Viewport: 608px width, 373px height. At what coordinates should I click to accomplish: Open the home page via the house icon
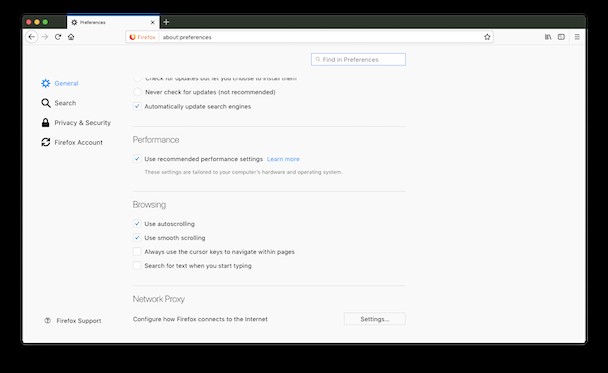click(71, 37)
